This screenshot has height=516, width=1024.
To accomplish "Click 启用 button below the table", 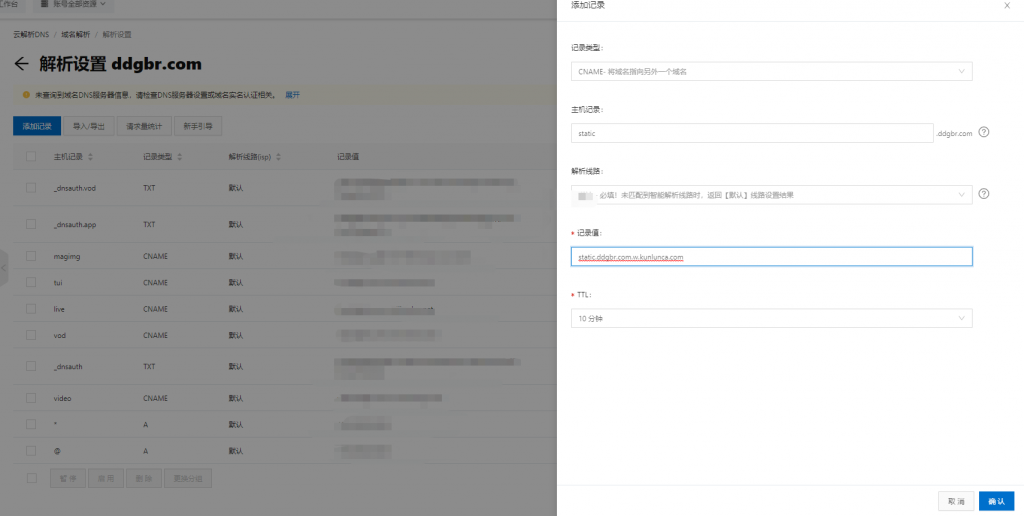I will (x=106, y=478).
